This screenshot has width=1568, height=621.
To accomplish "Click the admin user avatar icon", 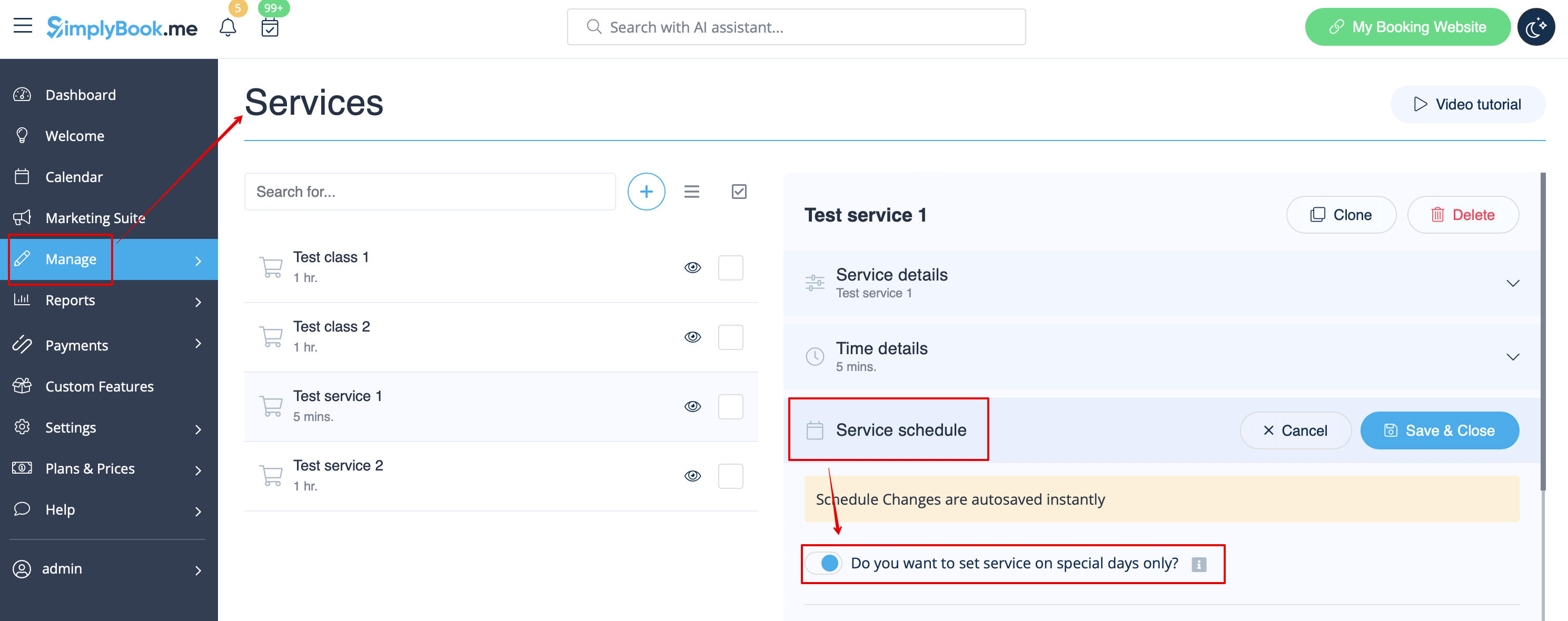I will 22,569.
